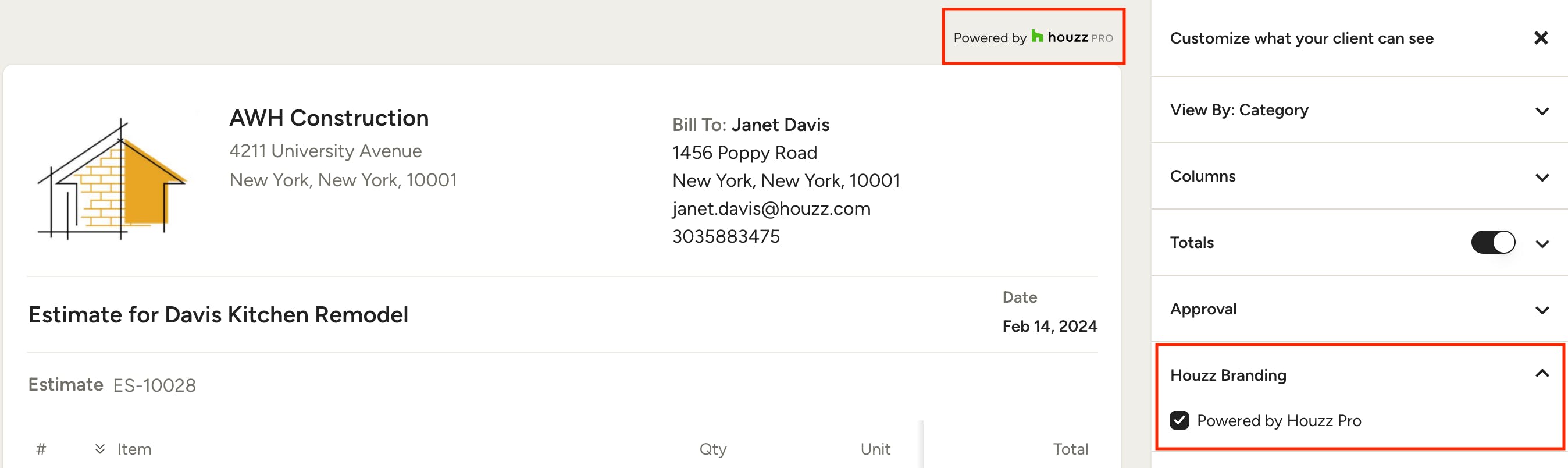Collapse the Houzz Branding section chevron
1568x468 pixels.
(x=1542, y=374)
